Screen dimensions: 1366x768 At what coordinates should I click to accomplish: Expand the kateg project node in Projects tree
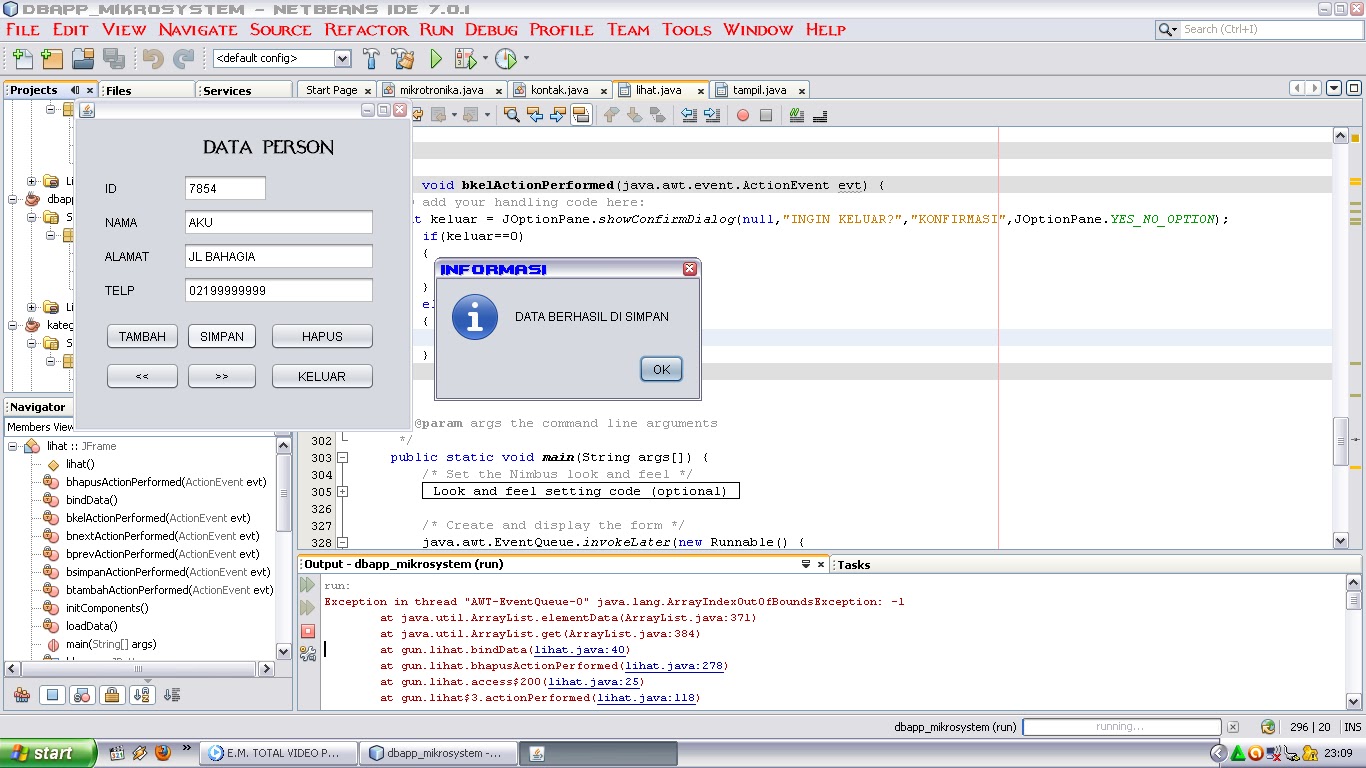(x=13, y=325)
